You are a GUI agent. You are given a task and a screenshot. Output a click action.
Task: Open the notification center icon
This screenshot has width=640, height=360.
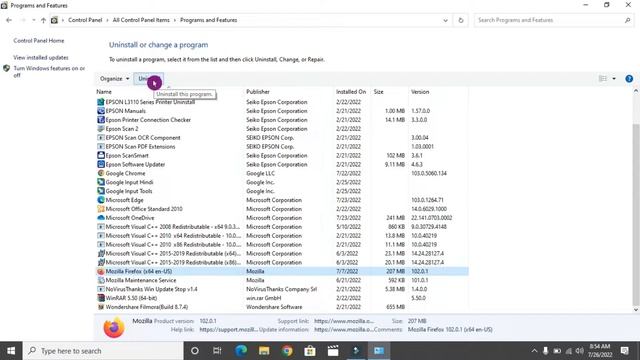[x=624, y=351]
